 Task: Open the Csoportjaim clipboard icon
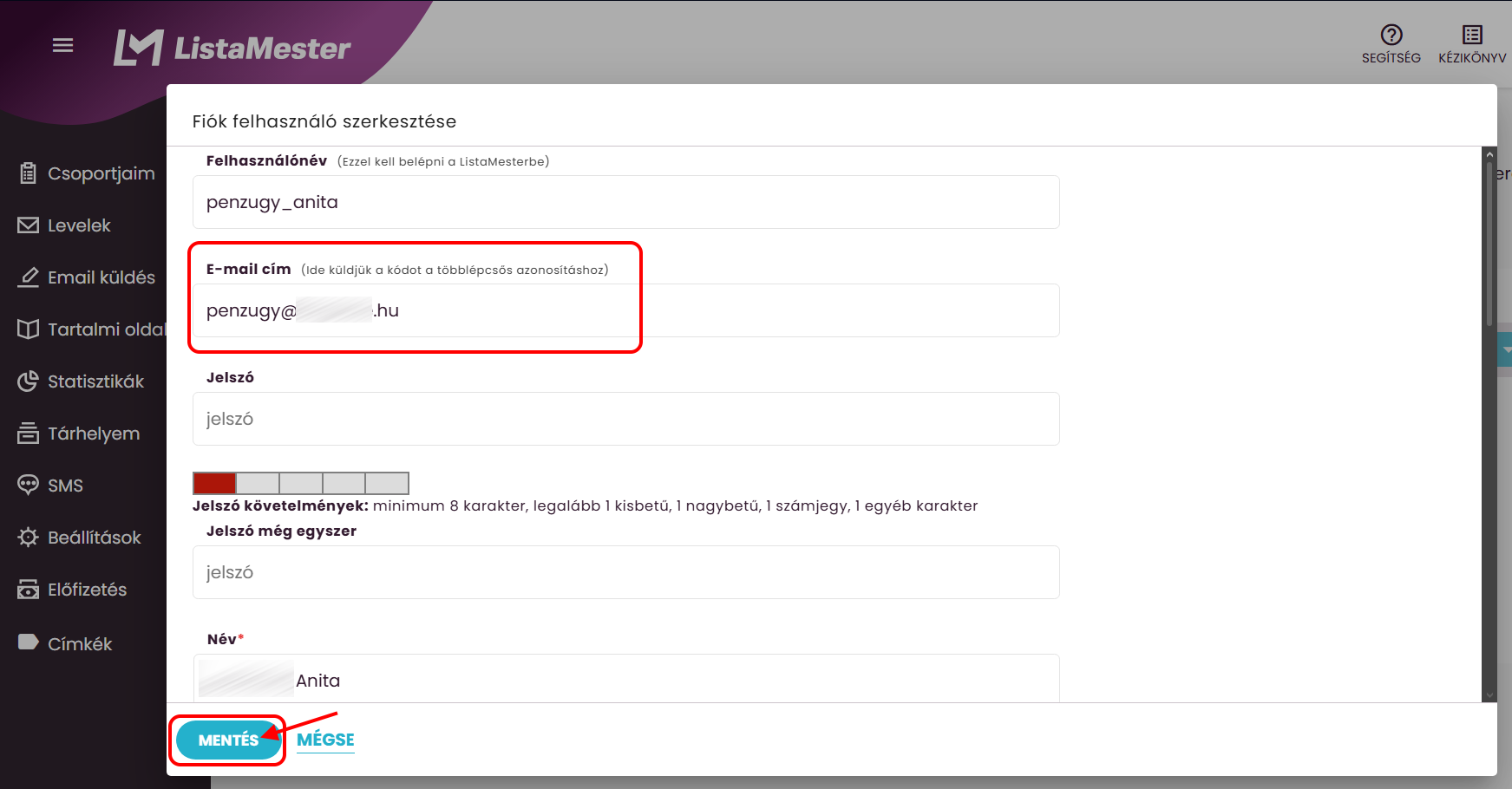click(x=28, y=173)
